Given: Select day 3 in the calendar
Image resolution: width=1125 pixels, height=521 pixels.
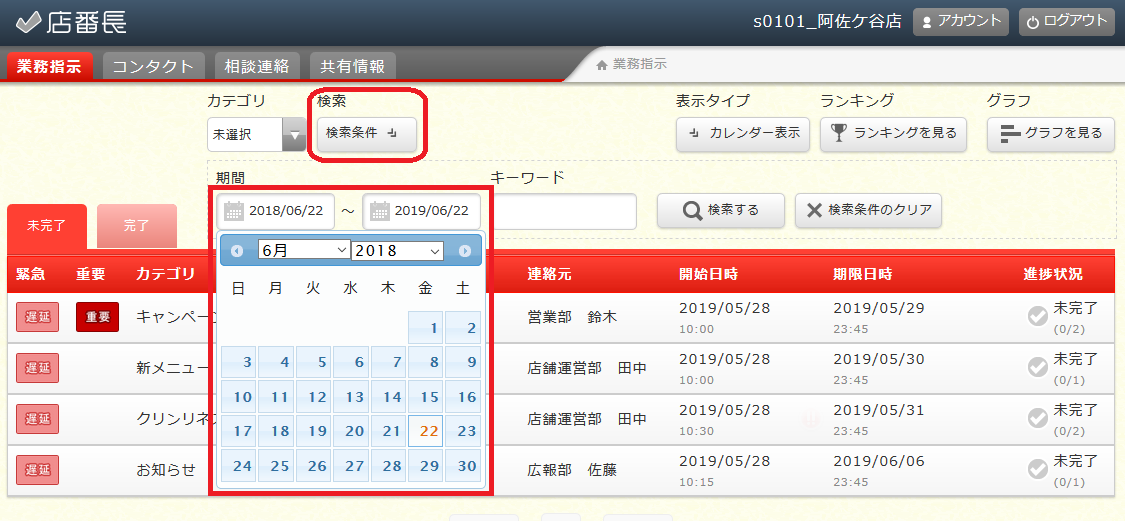Looking at the screenshot, I should tap(239, 362).
